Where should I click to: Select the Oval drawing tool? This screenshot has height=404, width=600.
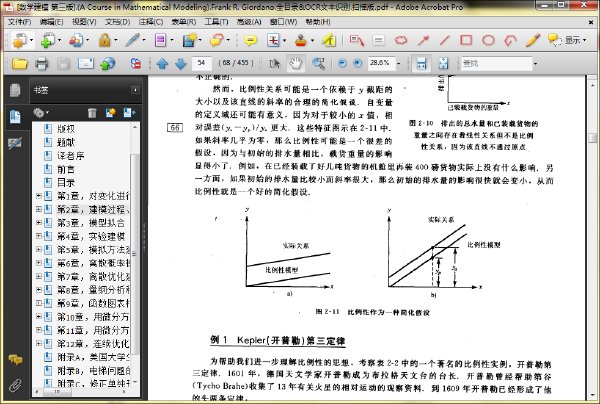point(488,40)
